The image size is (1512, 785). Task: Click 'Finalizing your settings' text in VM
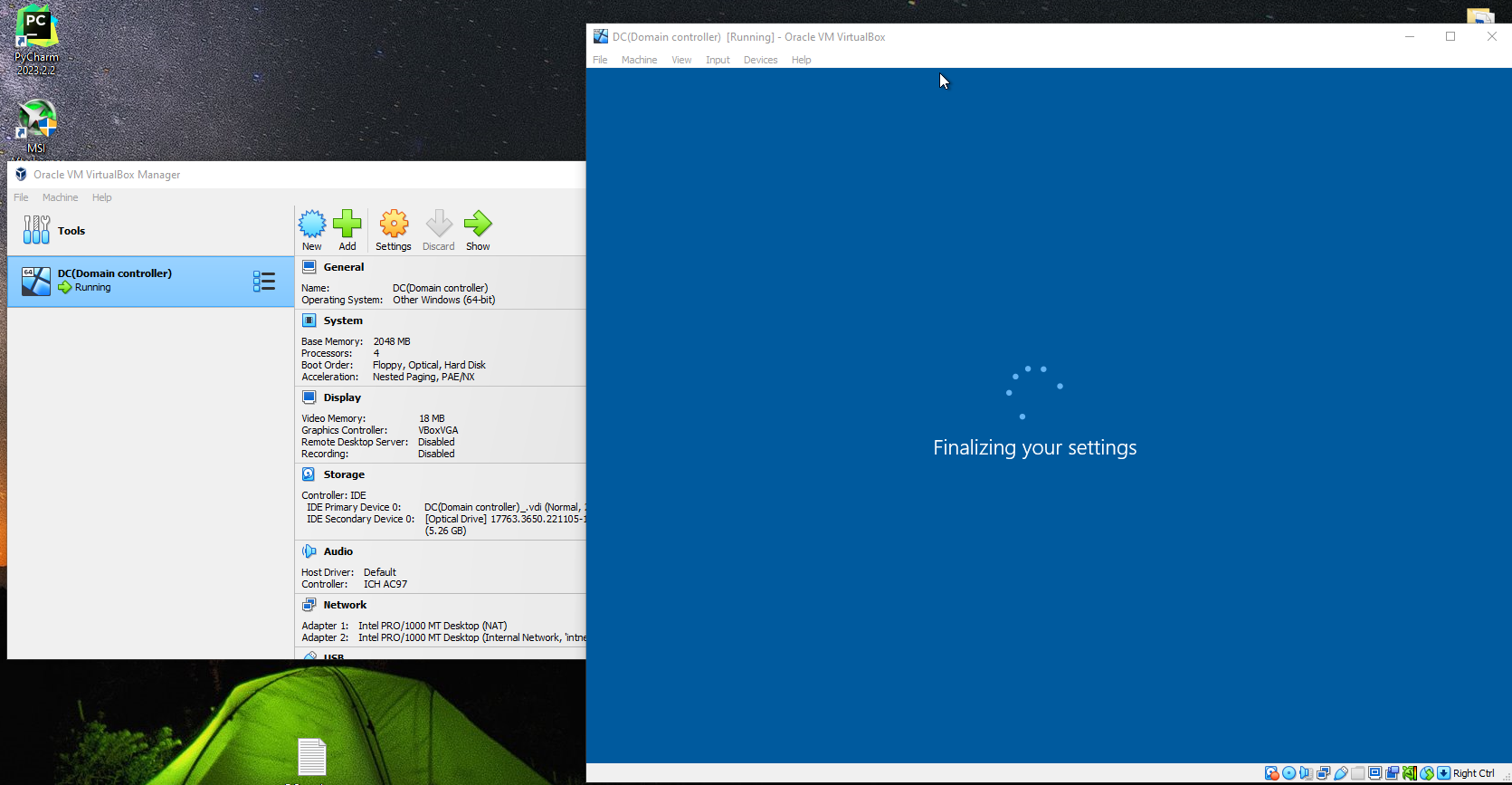click(x=1035, y=447)
